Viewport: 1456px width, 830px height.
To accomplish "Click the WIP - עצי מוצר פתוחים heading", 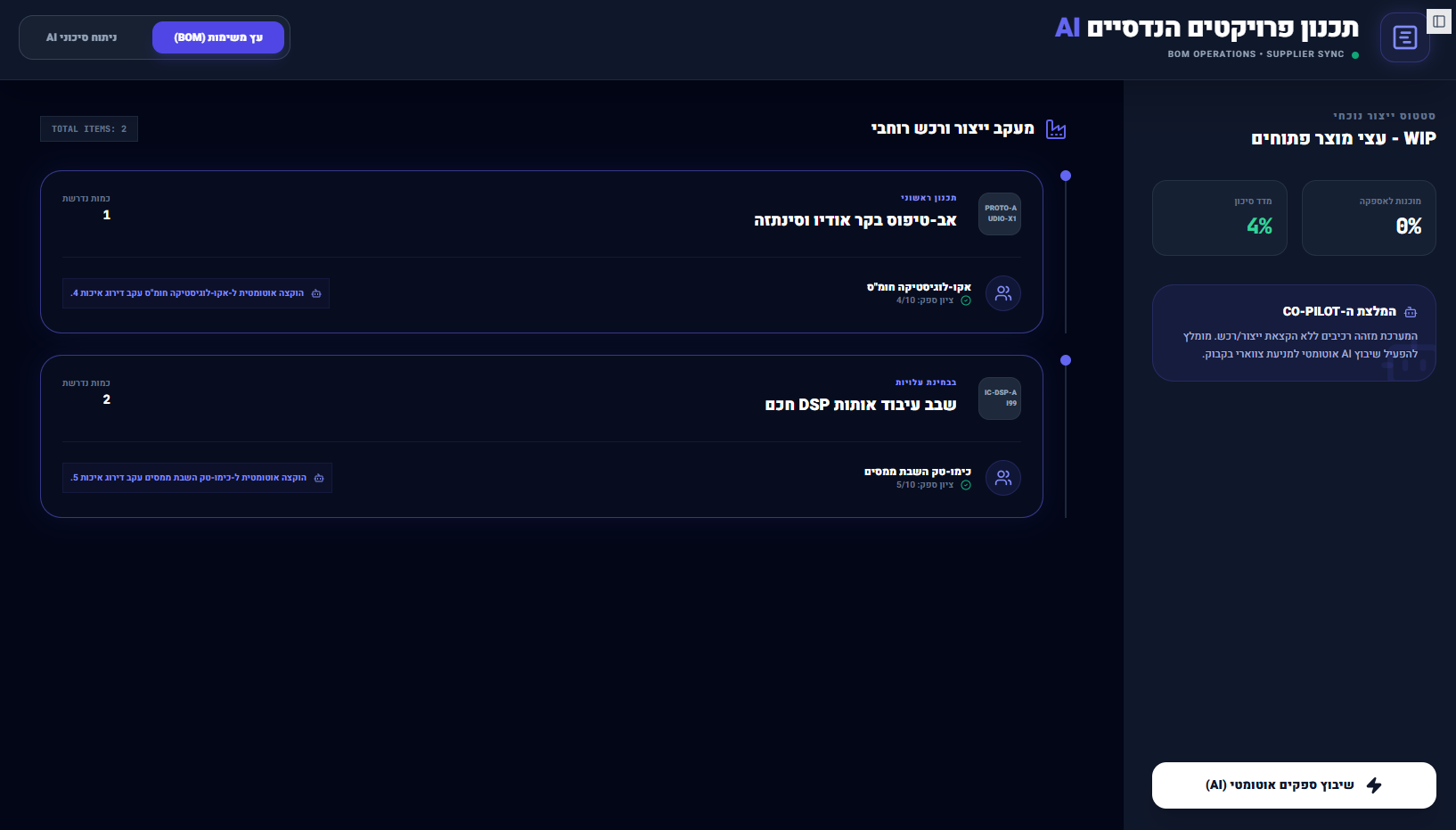I will coord(1344,138).
